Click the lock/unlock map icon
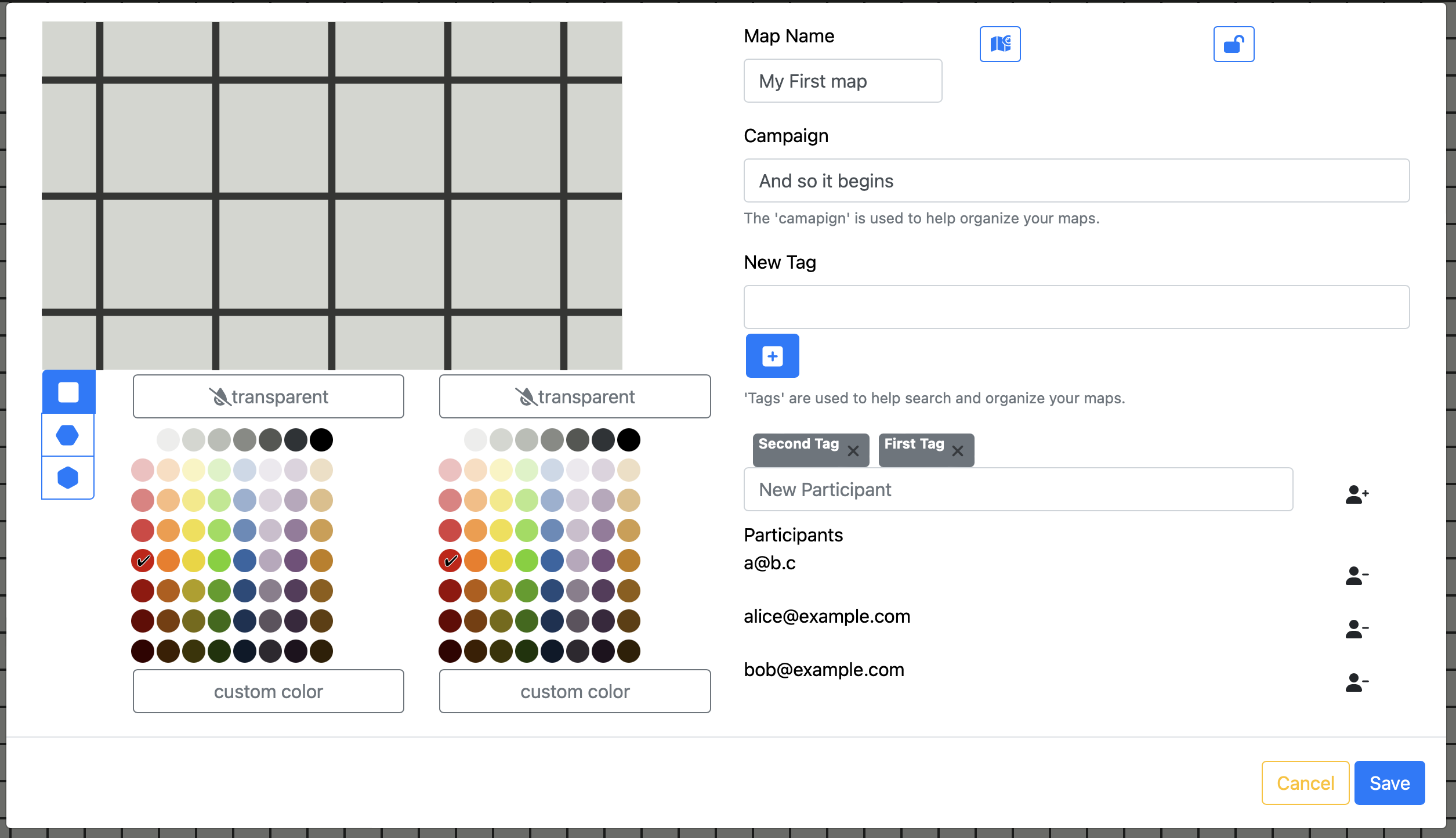 [x=1233, y=43]
